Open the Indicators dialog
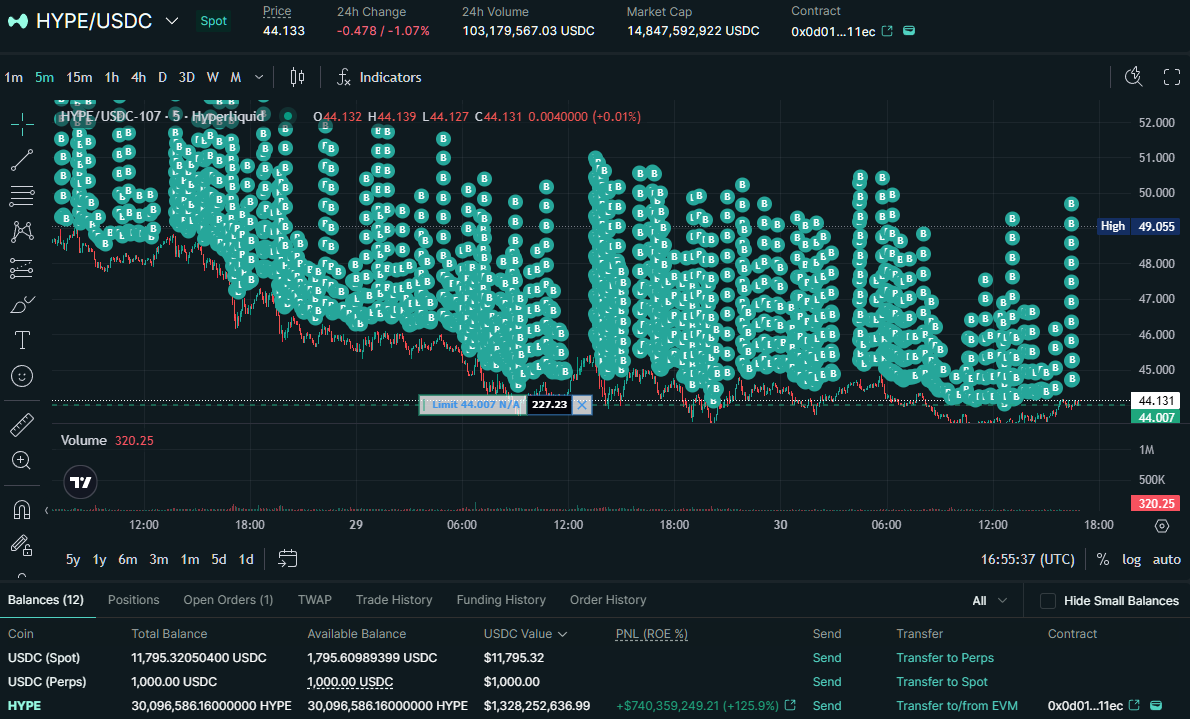Viewport: 1190px width, 719px height. [x=379, y=77]
